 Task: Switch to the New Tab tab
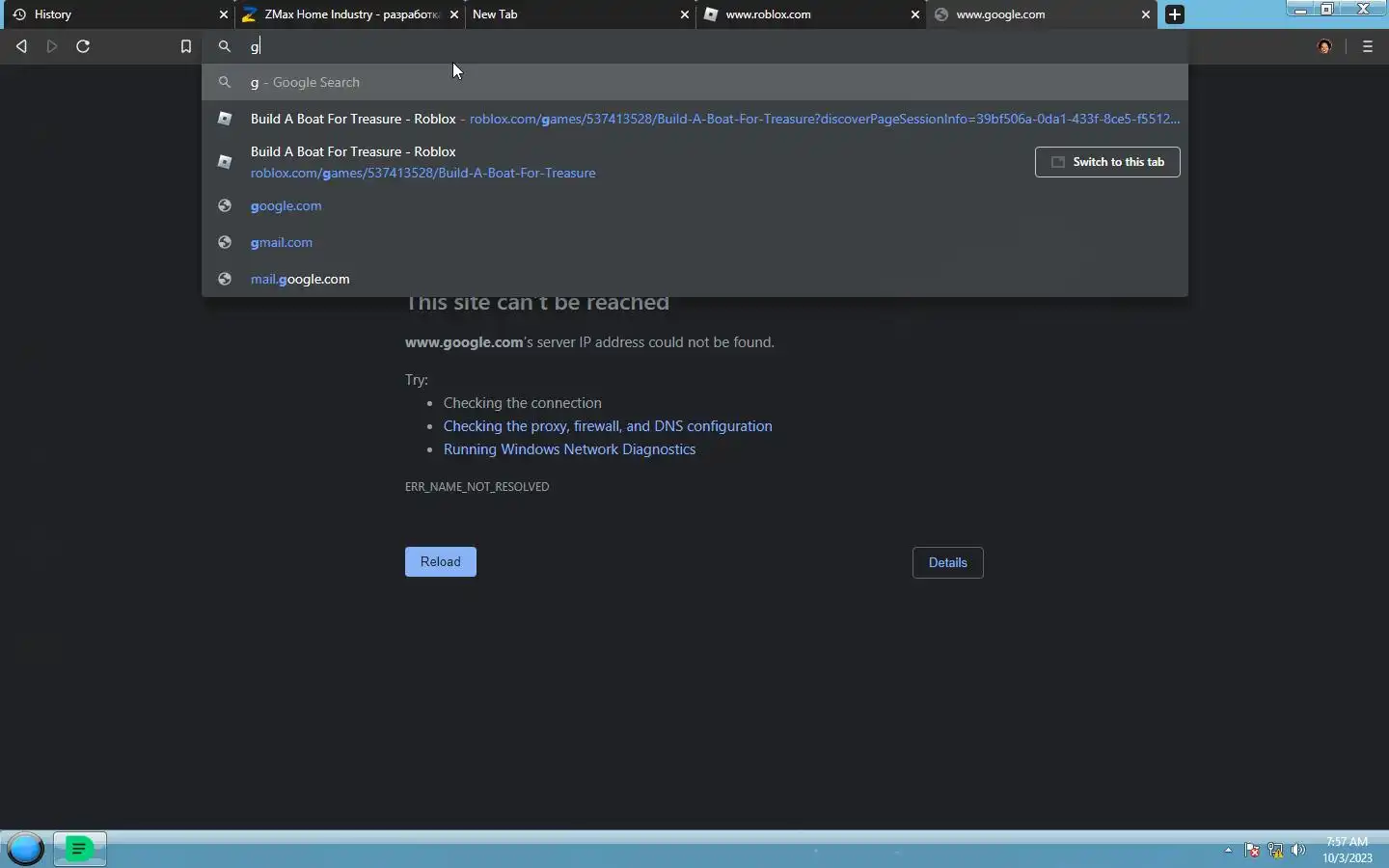[579, 14]
